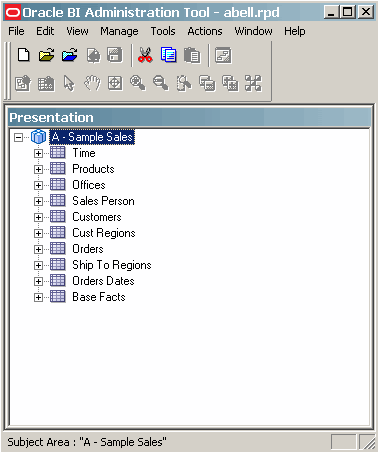This screenshot has width=378, height=452.
Task: Click the Open Offline yellow folder icon
Action: [x=47, y=55]
